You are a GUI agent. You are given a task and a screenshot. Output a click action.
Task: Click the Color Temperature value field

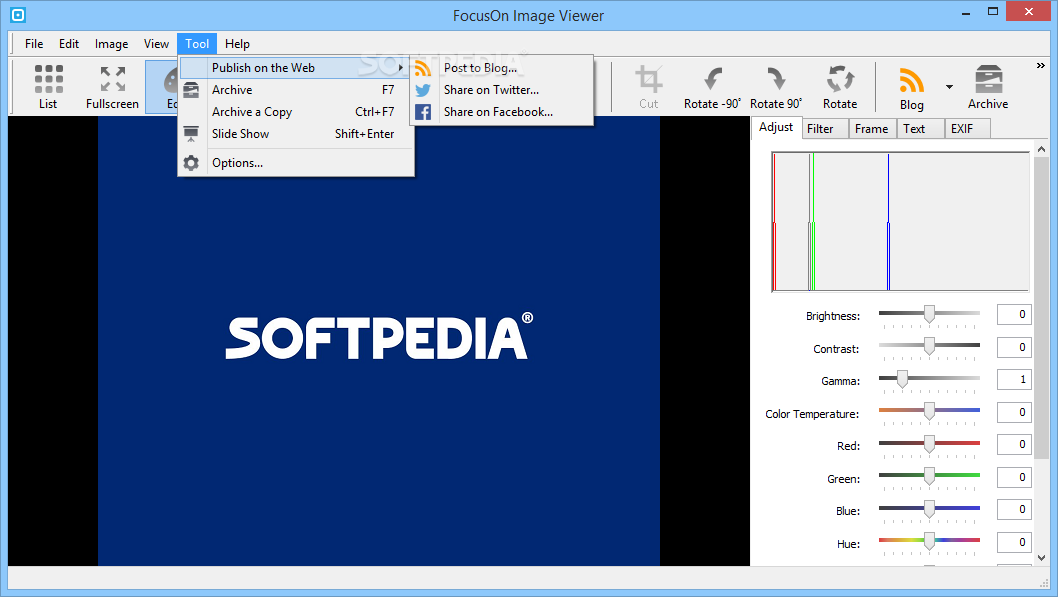tap(1014, 412)
